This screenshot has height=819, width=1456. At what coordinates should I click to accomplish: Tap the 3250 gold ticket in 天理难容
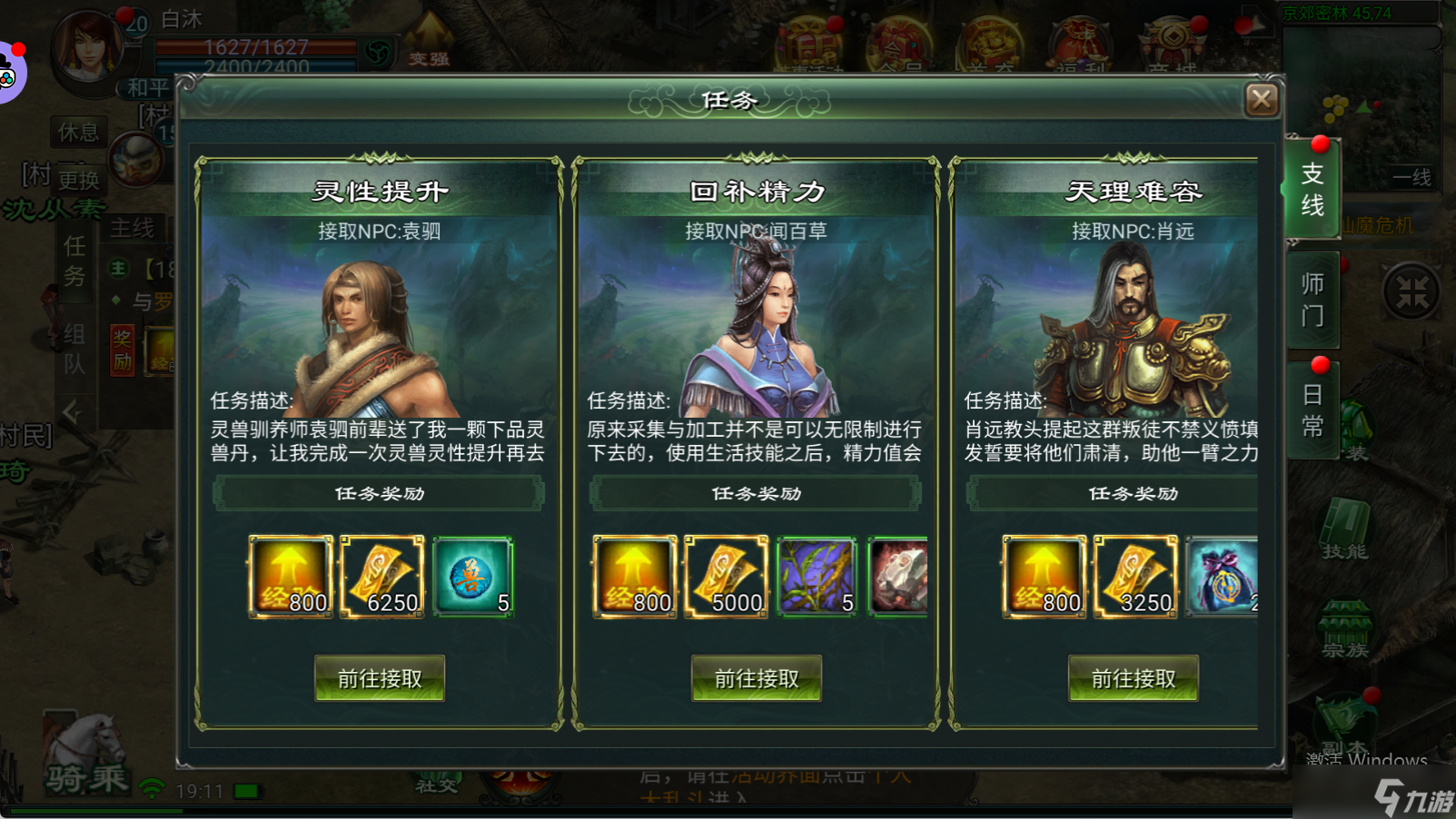tap(1135, 577)
